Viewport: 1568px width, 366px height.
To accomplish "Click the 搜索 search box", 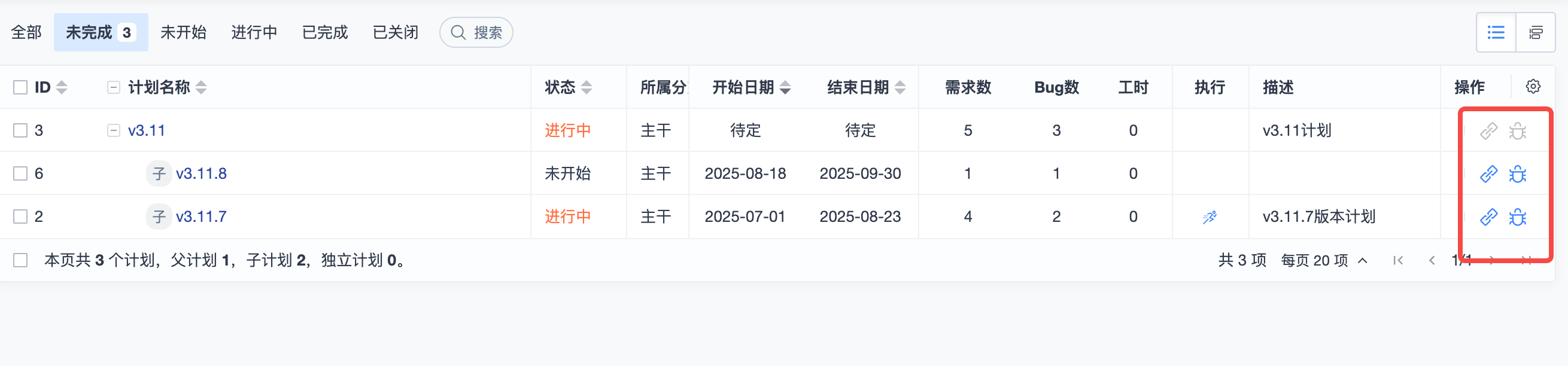I will coord(476,32).
